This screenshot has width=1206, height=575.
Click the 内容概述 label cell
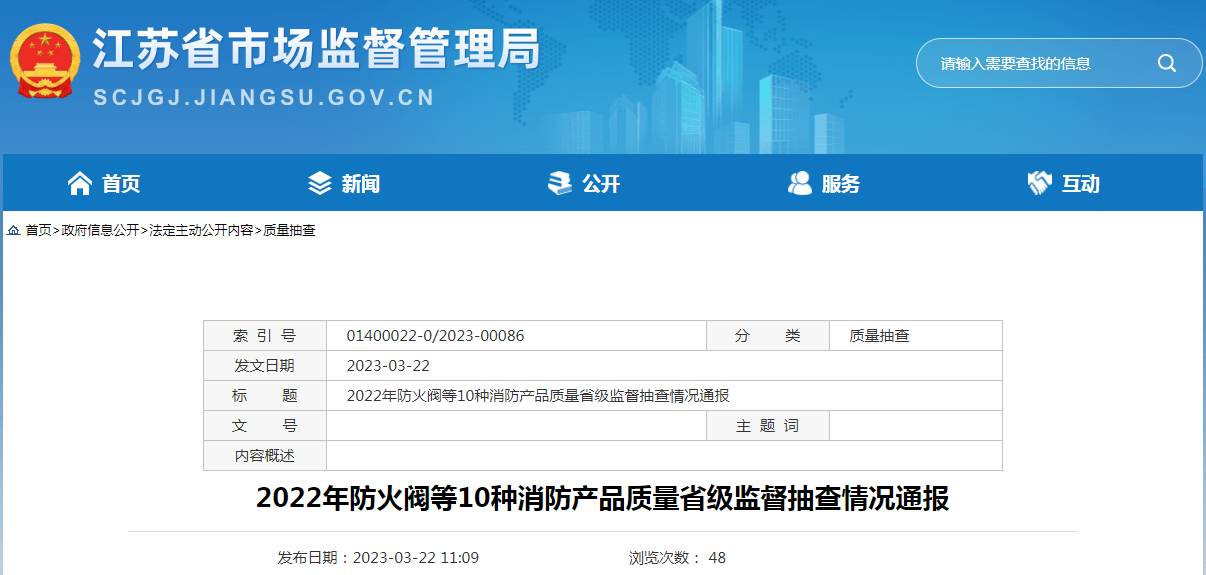coord(265,456)
